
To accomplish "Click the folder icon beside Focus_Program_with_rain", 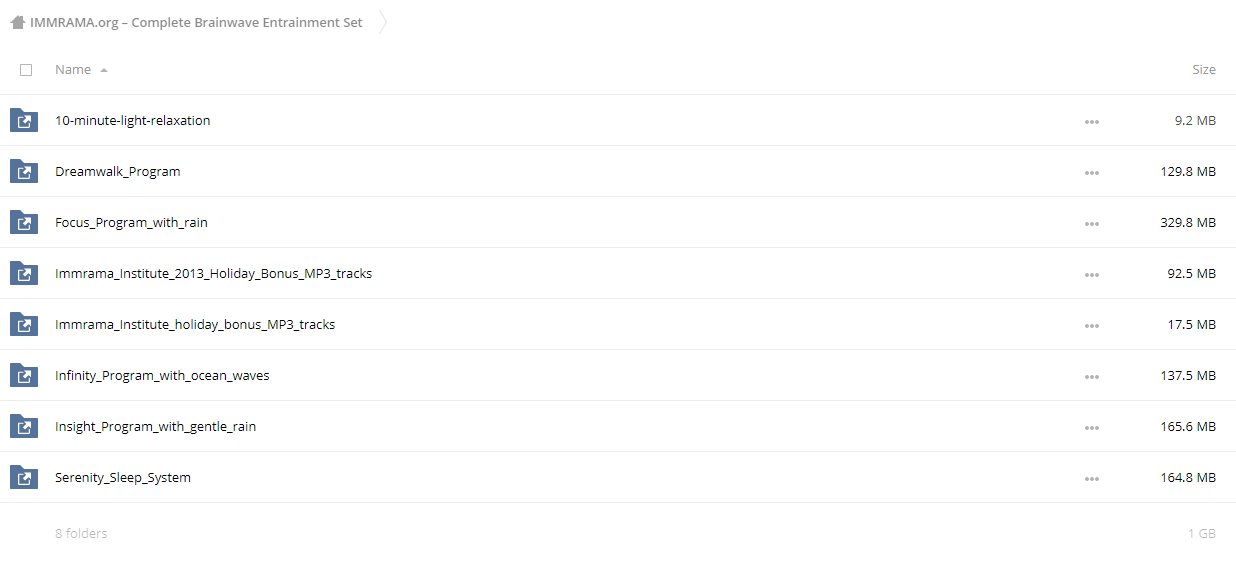I will click(24, 223).
